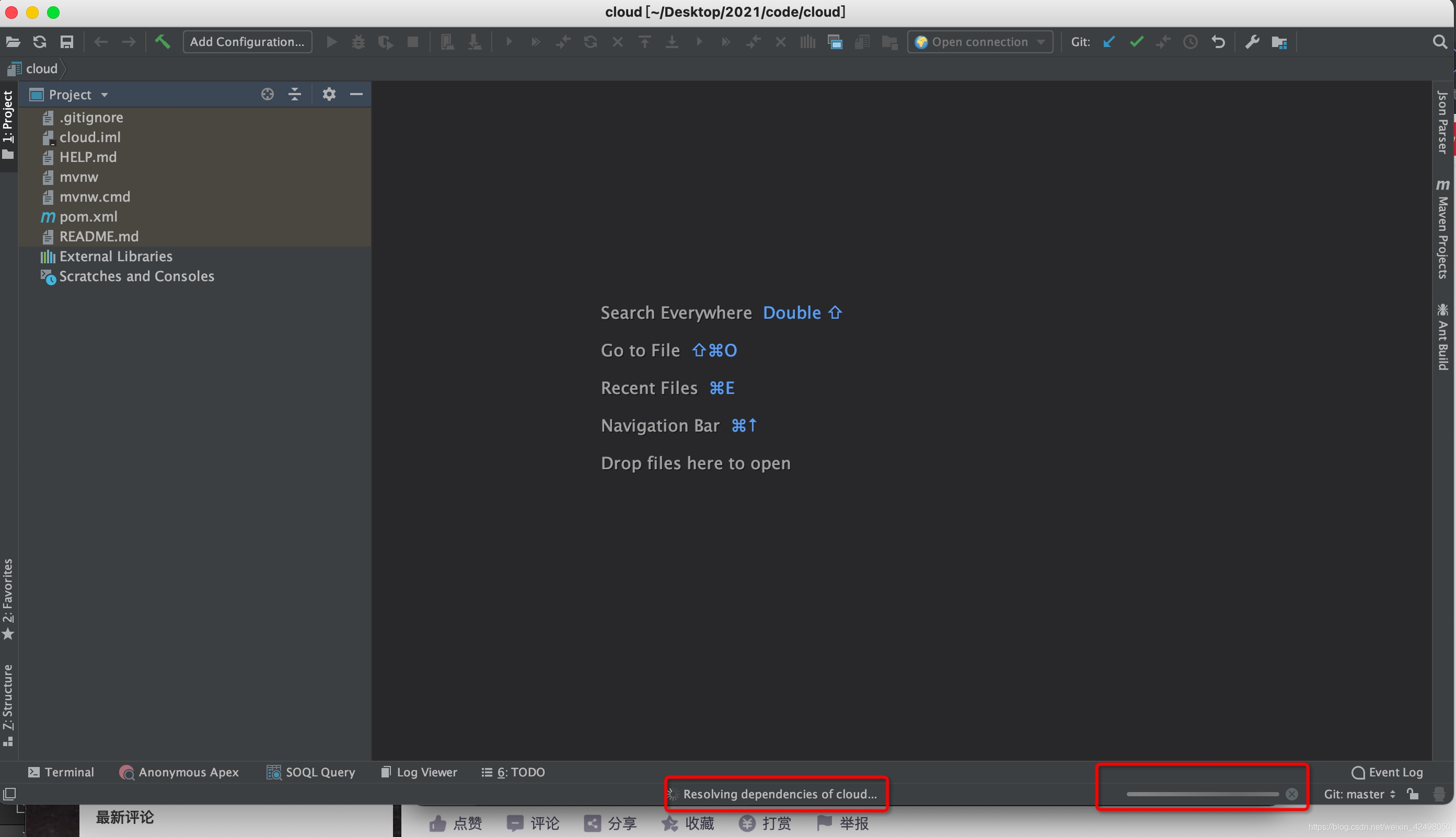Click the Locate in Project crosshair icon
The height and width of the screenshot is (837, 1456).
[x=267, y=94]
